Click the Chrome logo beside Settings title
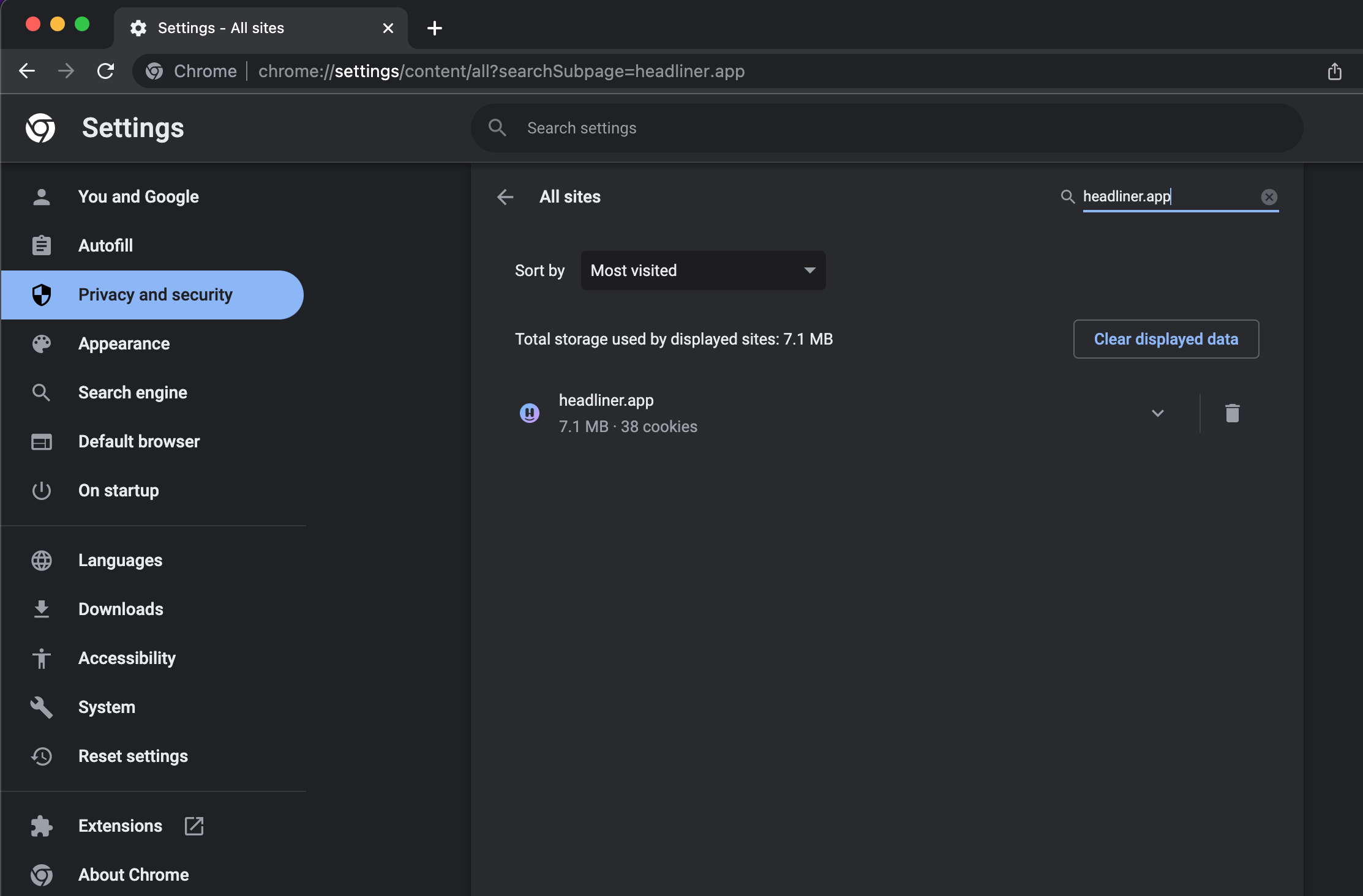The image size is (1363, 896). pyautogui.click(x=40, y=128)
